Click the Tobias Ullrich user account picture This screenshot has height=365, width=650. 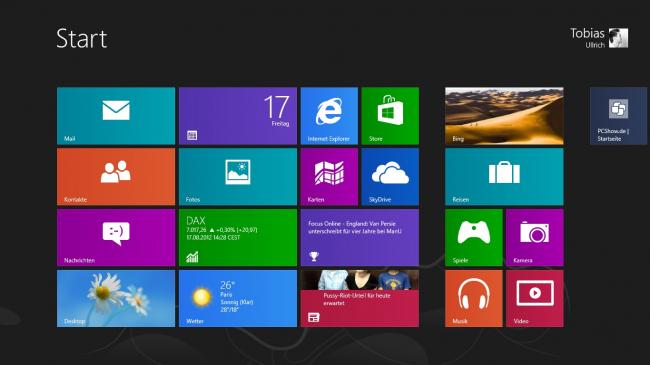click(618, 38)
